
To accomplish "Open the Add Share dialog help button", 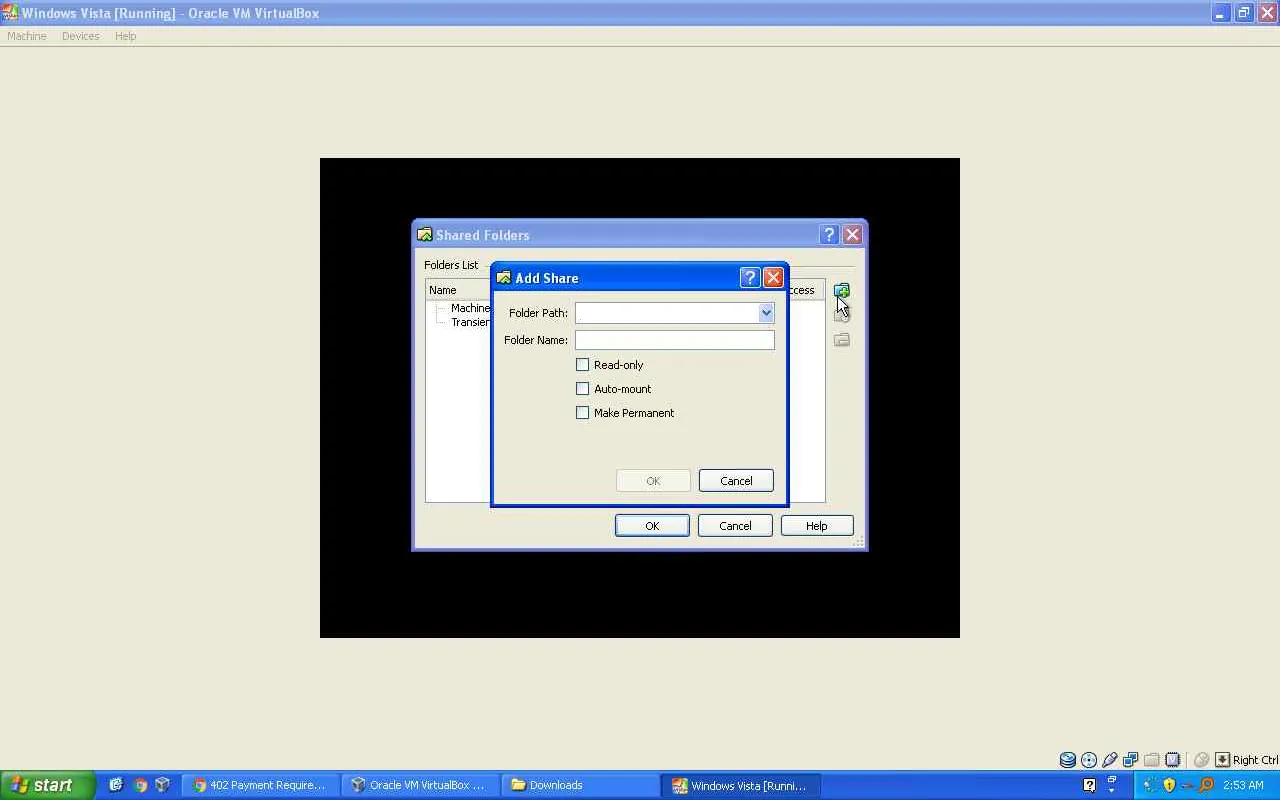I will coord(750,278).
